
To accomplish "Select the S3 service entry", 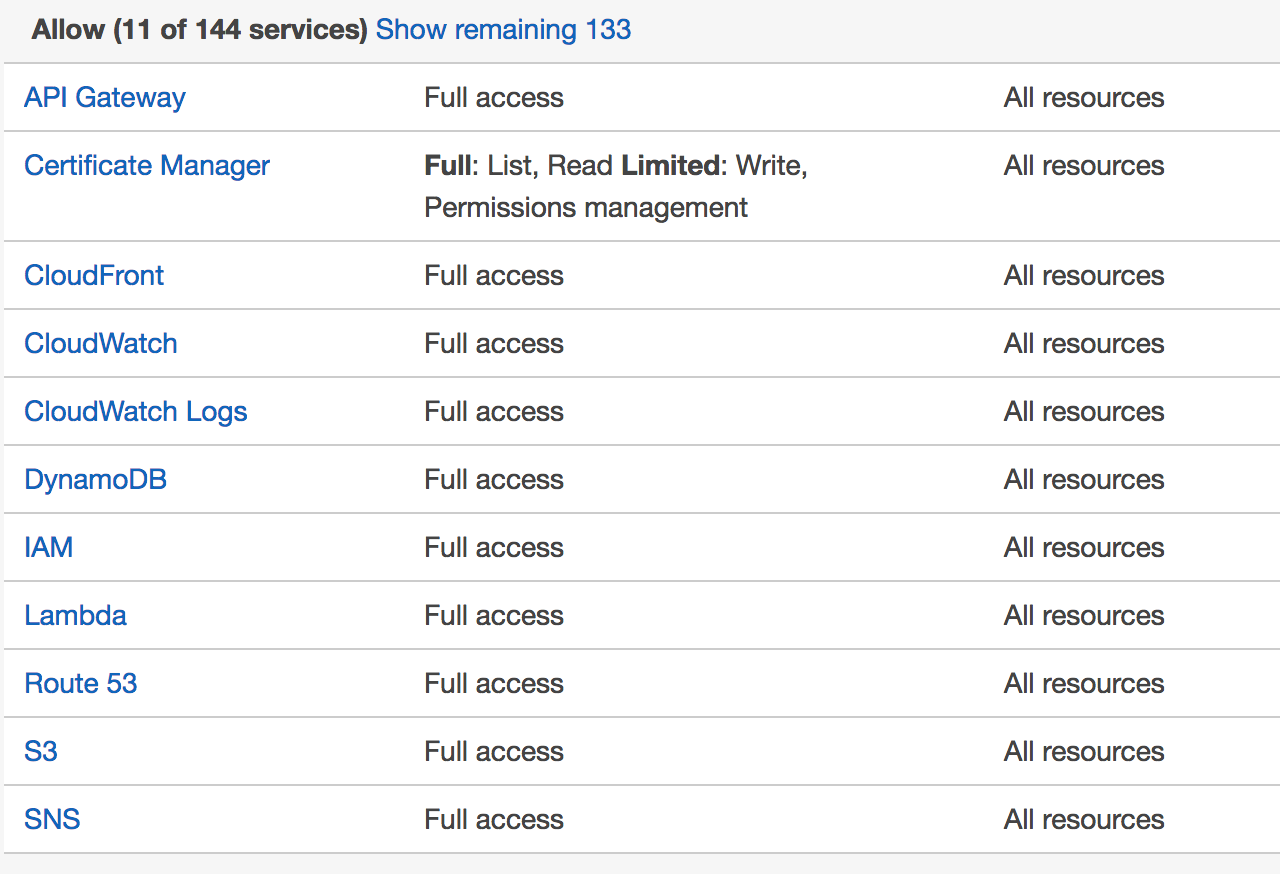I will tap(40, 751).
